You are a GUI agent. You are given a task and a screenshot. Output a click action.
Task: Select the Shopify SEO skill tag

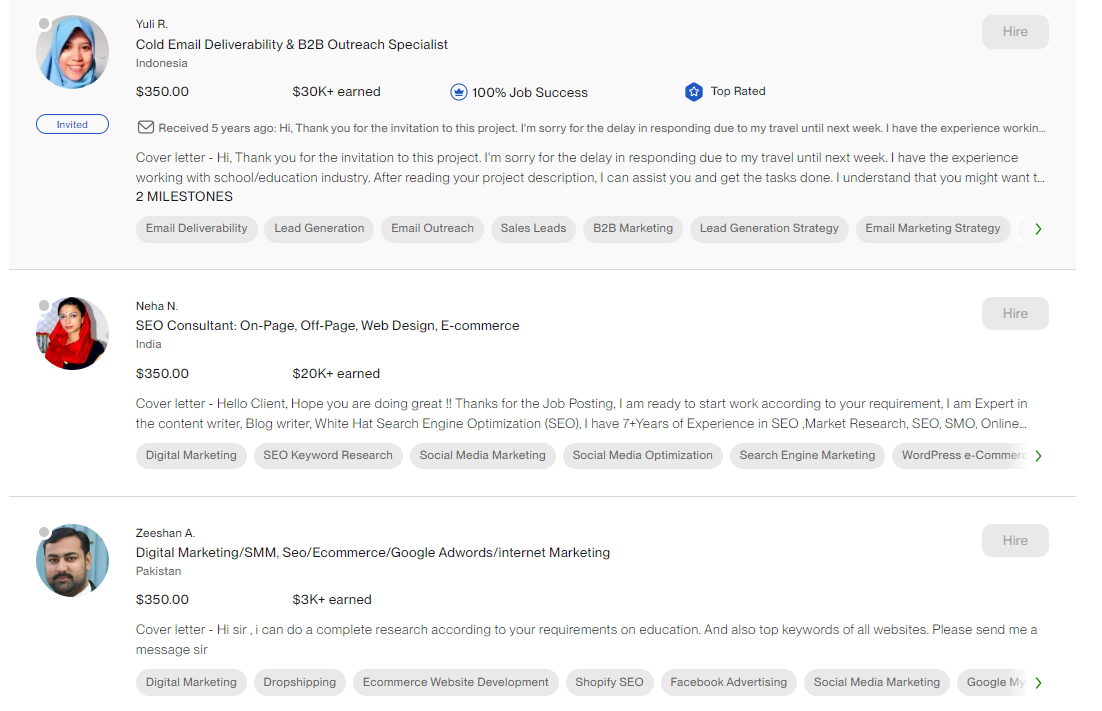coord(609,683)
